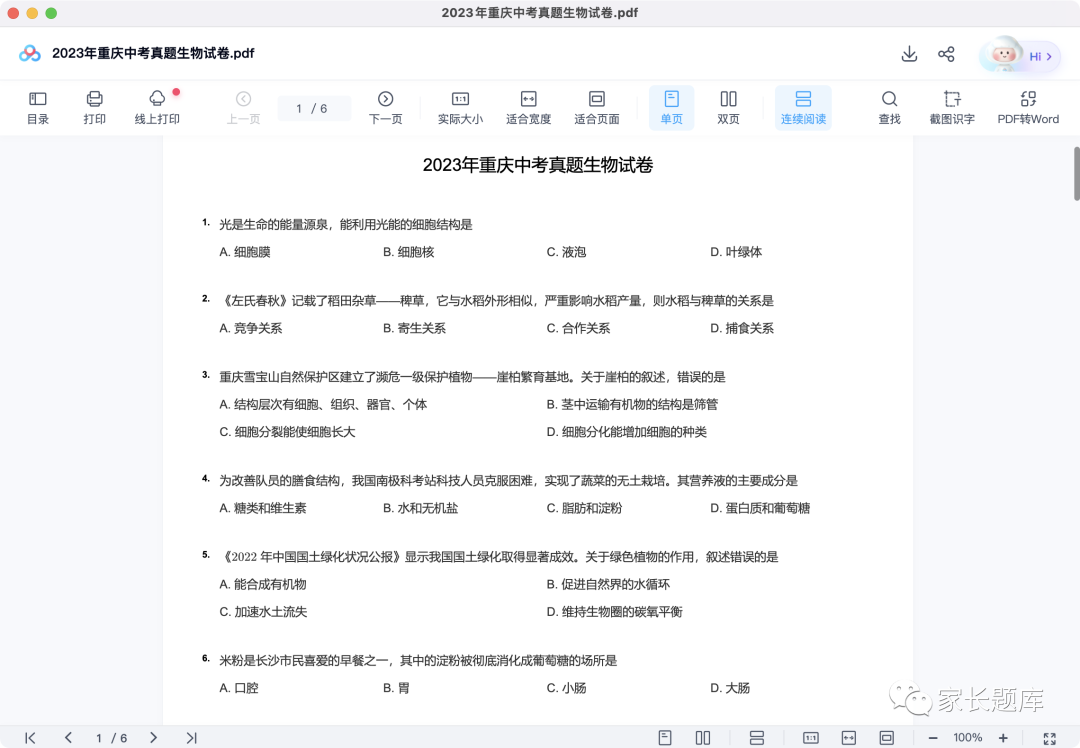
Task: Jump to first page in bottom bar
Action: click(x=30, y=738)
